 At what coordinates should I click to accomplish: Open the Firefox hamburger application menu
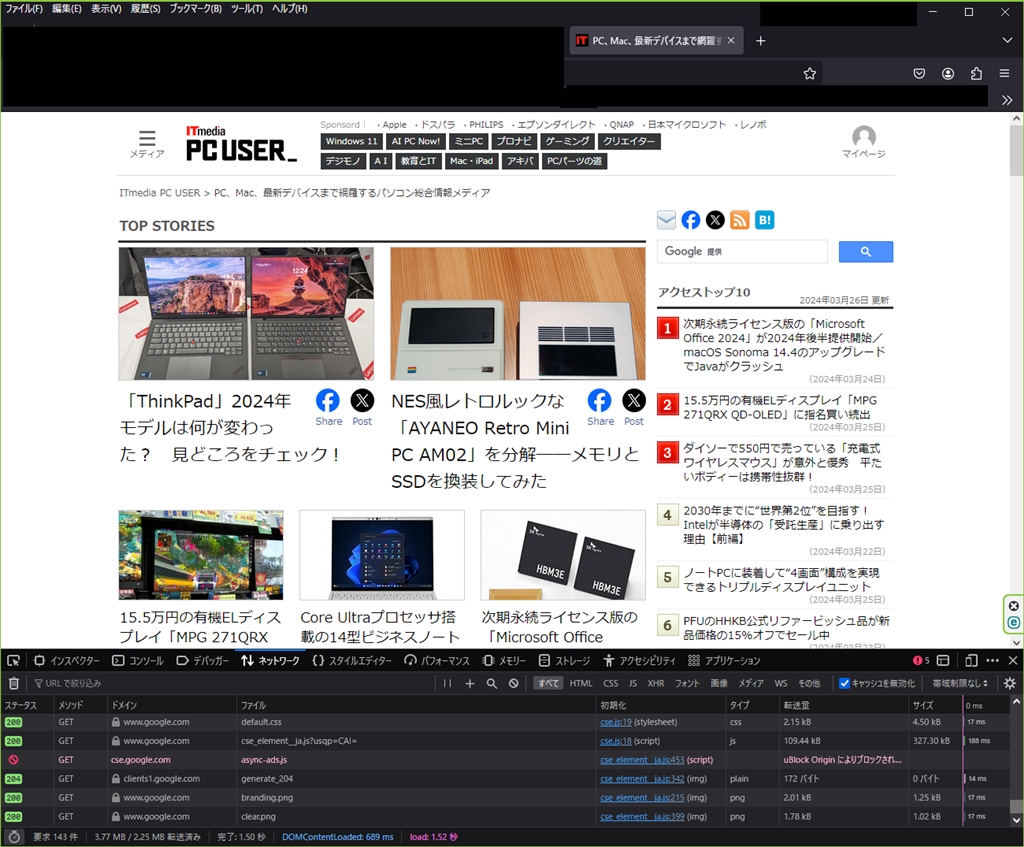(x=1004, y=74)
